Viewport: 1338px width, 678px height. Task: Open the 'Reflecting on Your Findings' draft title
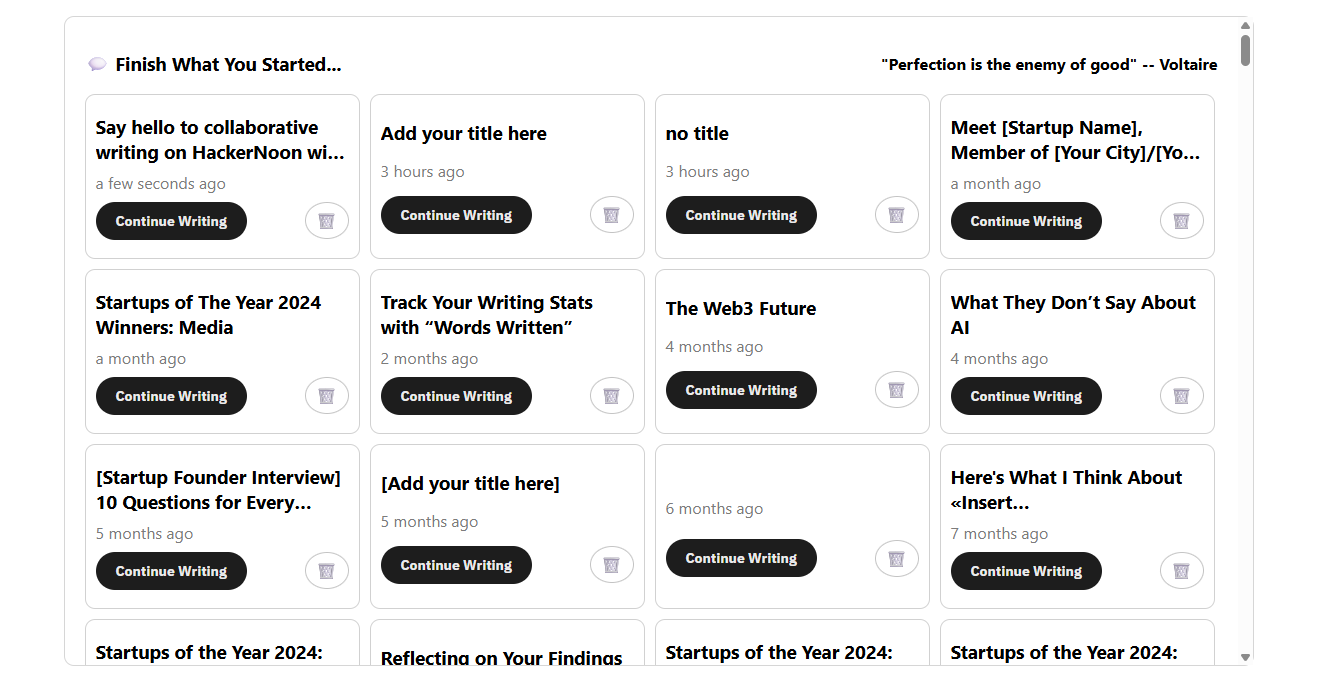(502, 657)
